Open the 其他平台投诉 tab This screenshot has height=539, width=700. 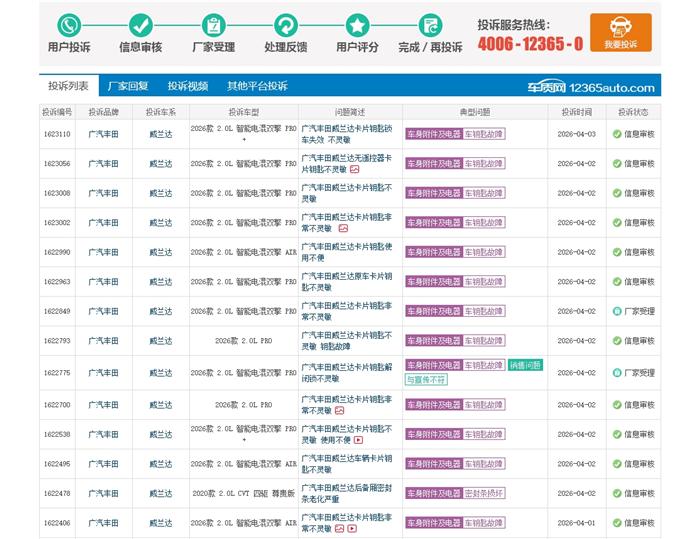(x=257, y=86)
